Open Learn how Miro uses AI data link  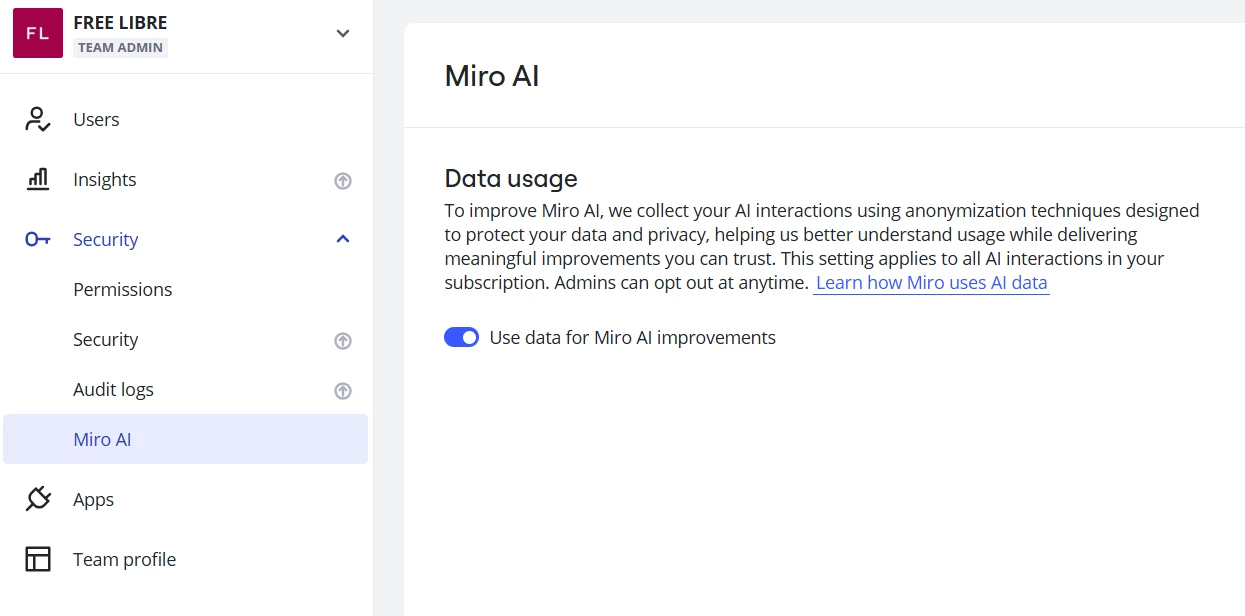pos(931,283)
